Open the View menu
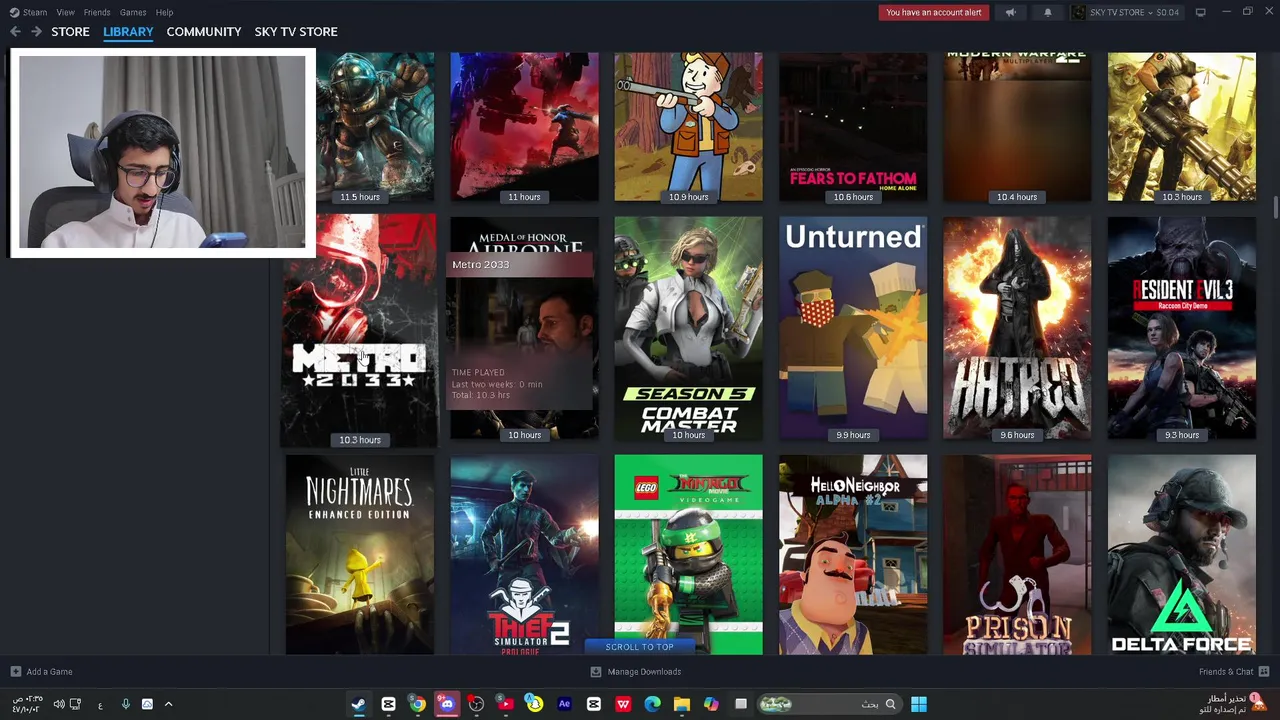 [65, 12]
